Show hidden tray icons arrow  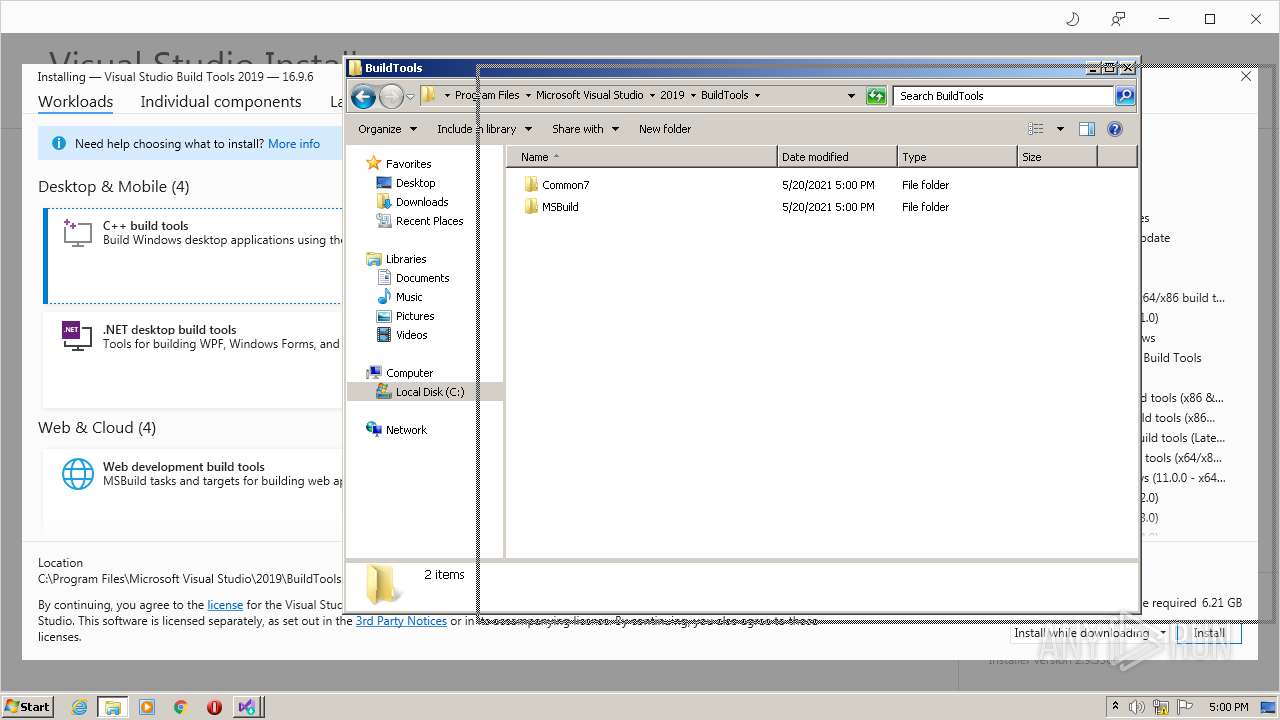[1116, 706]
